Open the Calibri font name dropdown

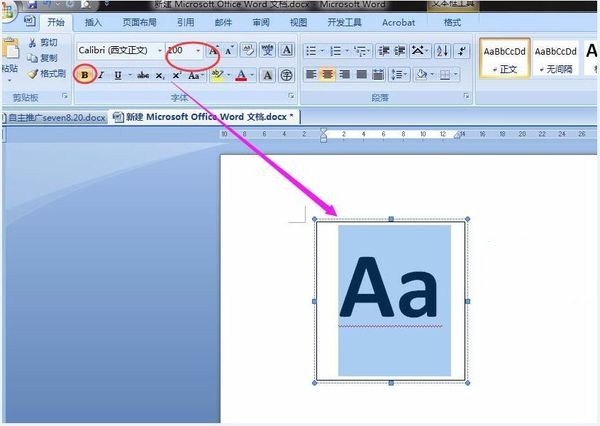159,50
